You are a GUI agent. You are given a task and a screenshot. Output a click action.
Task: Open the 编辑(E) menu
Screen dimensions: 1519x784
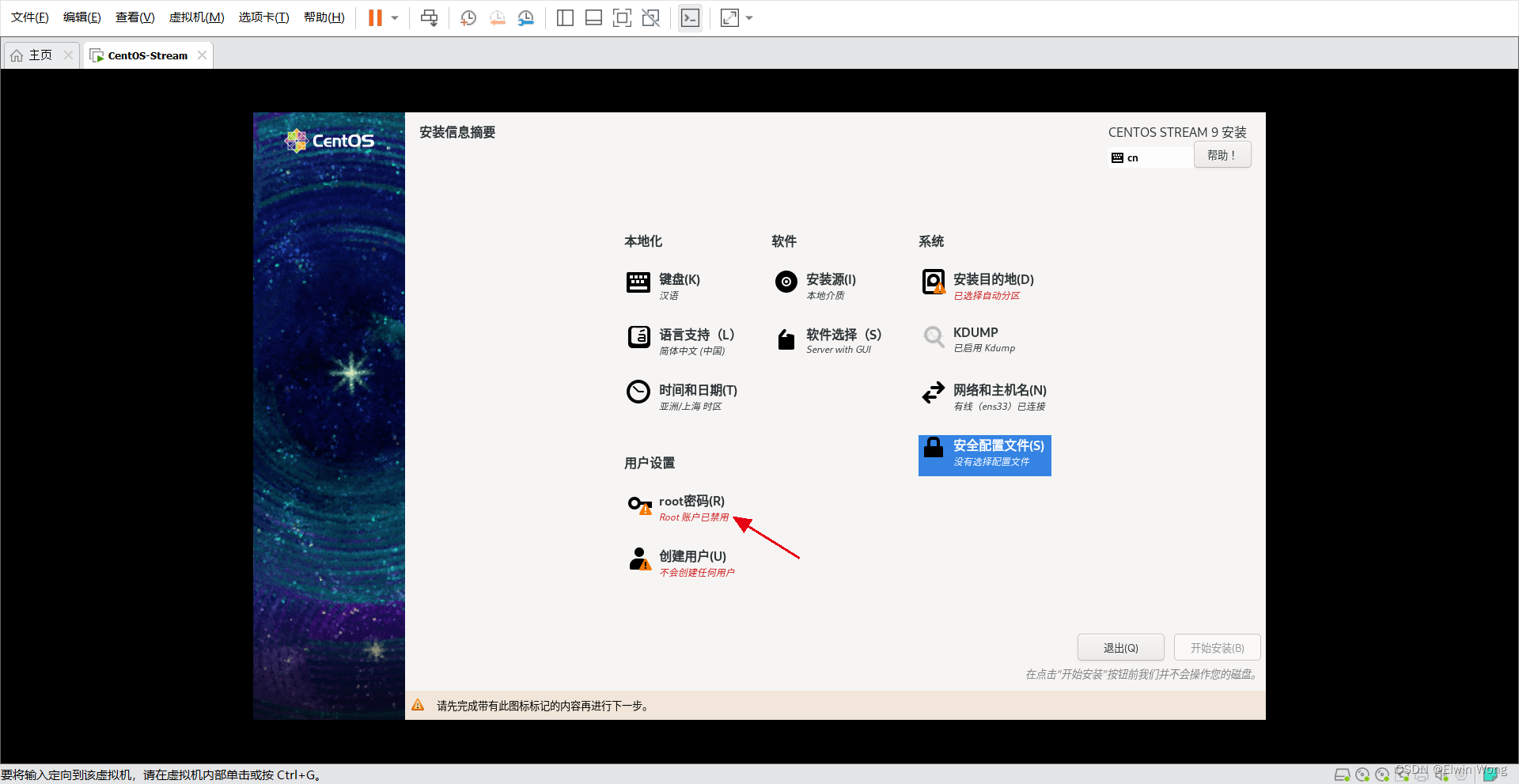(x=82, y=17)
